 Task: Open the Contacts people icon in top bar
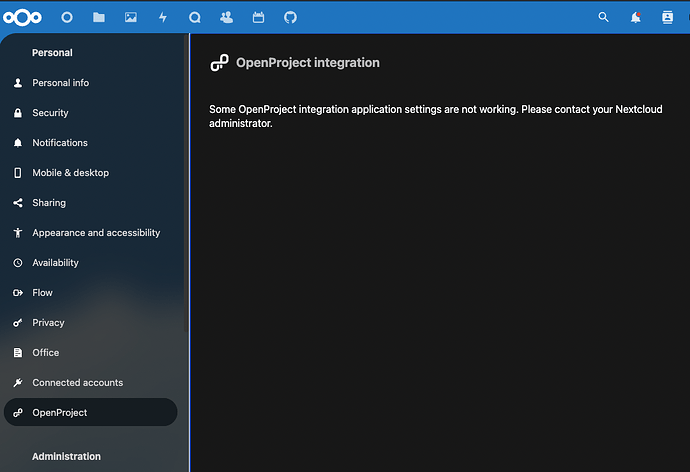click(227, 18)
